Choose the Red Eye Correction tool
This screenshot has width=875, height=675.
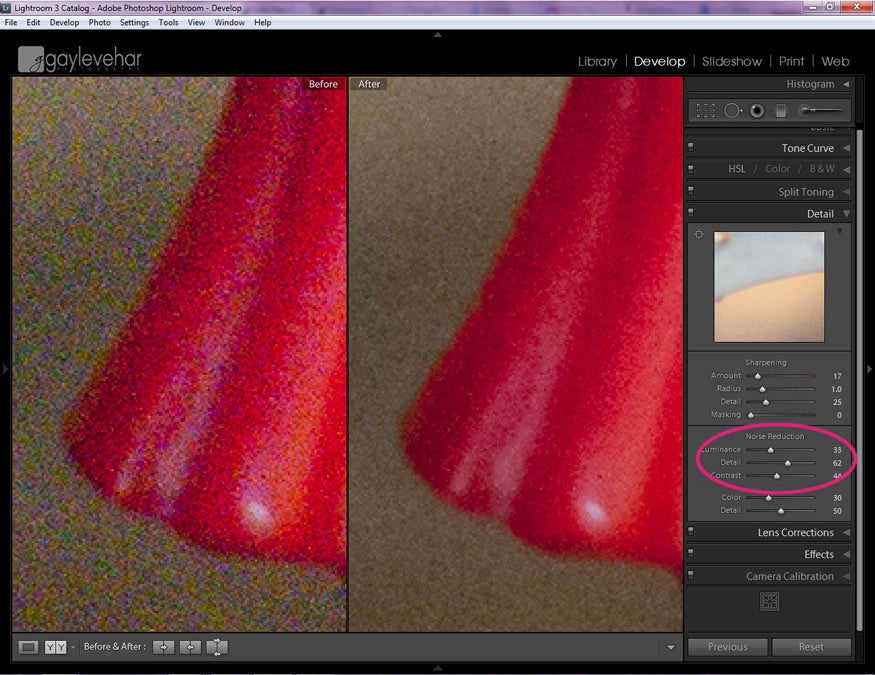click(757, 111)
